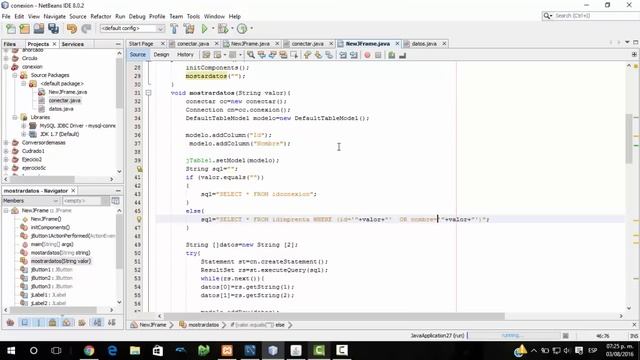Screen dimensions: 640x360
Task: Collapse the Libraries node
Action: (x=15, y=117)
